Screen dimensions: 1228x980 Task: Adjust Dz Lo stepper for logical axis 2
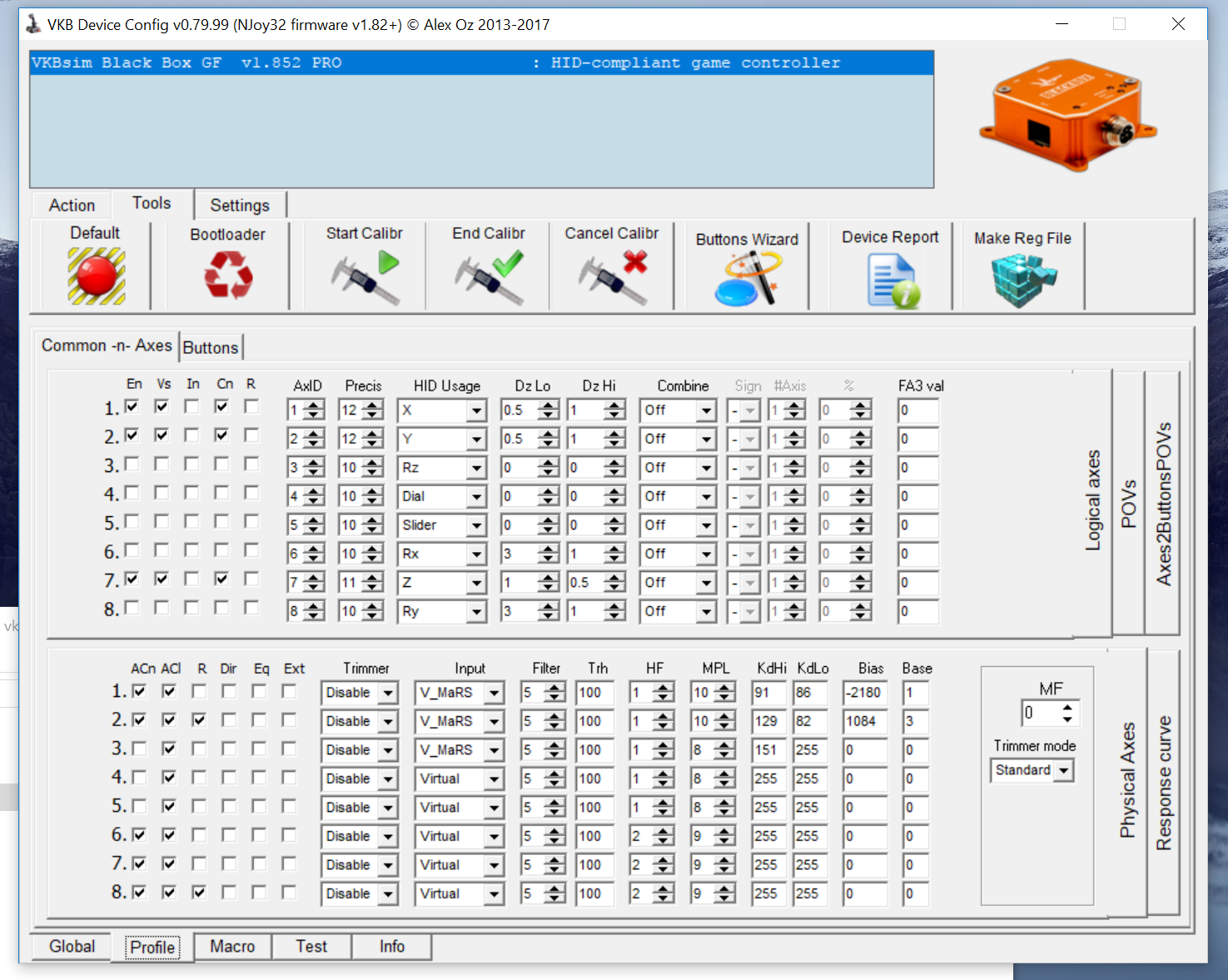pos(549,439)
